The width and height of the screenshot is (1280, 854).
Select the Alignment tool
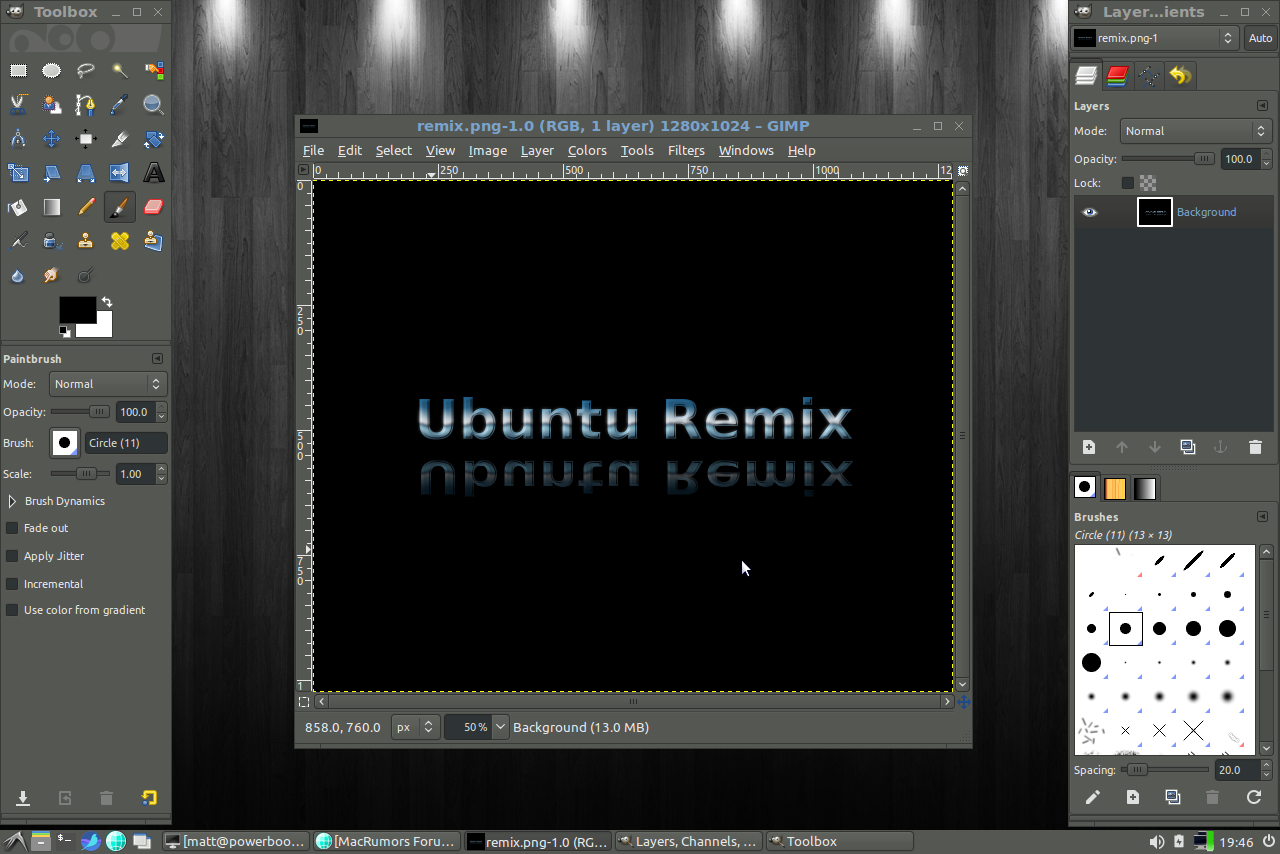click(86, 139)
